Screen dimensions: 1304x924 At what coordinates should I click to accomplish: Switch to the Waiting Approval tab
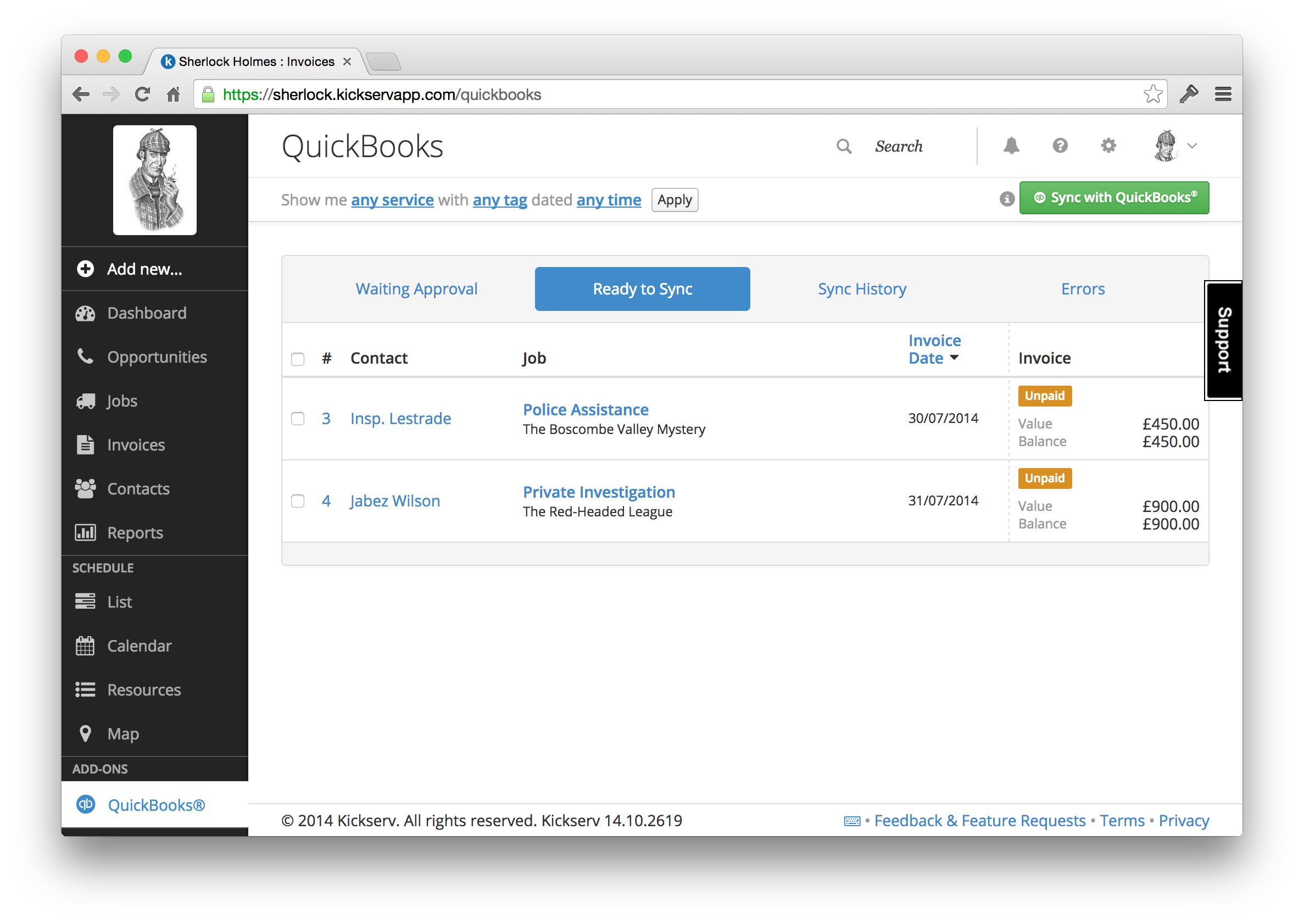point(416,289)
